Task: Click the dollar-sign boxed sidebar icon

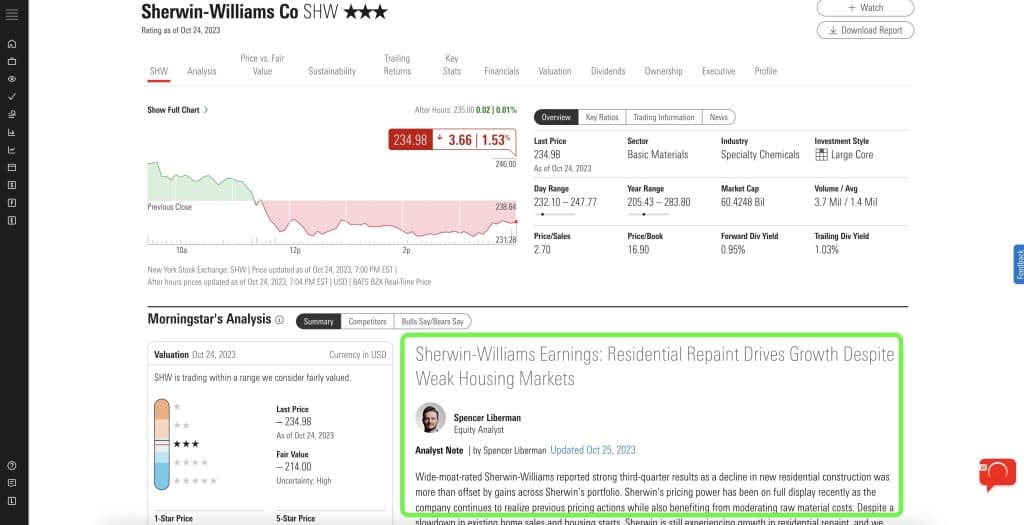Action: click(x=12, y=185)
